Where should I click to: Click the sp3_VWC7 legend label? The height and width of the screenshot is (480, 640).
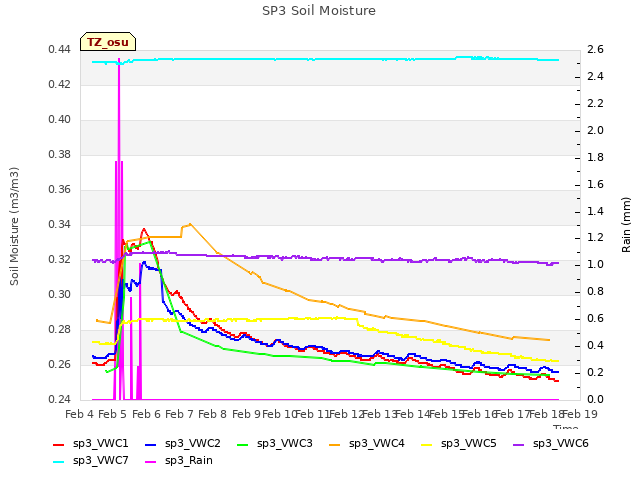tap(100, 461)
